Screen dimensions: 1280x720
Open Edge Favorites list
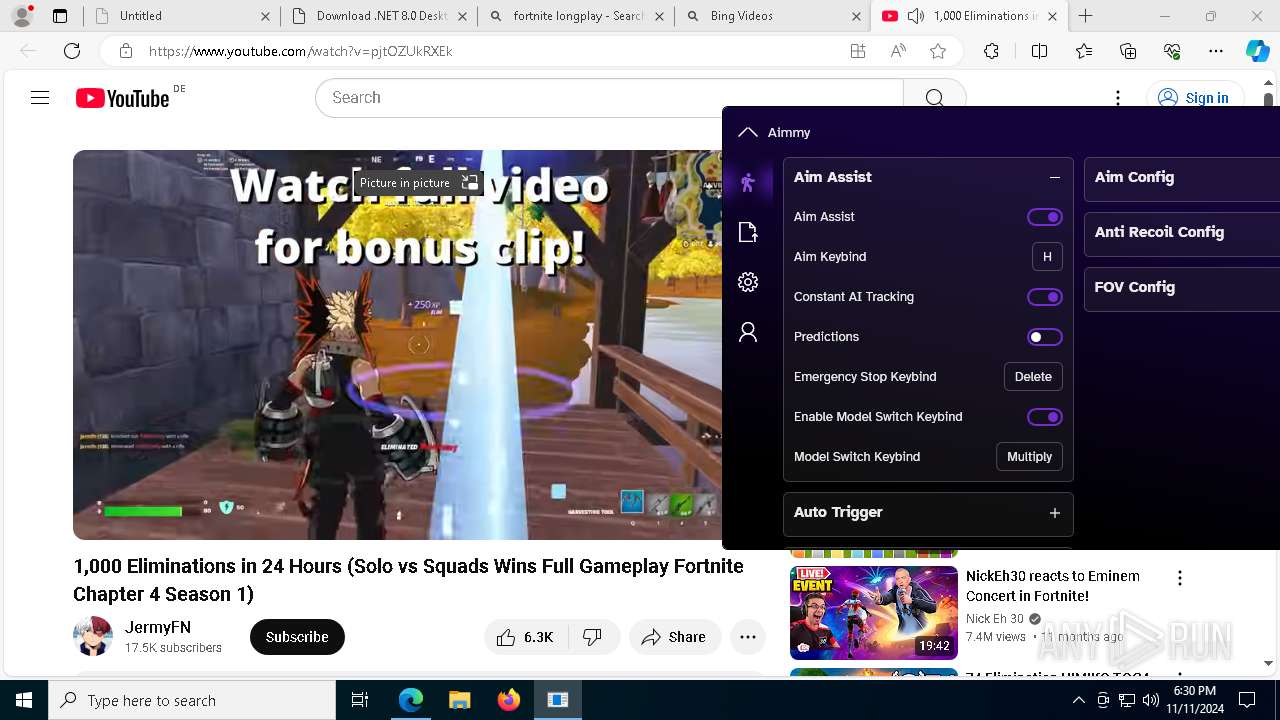point(1084,51)
